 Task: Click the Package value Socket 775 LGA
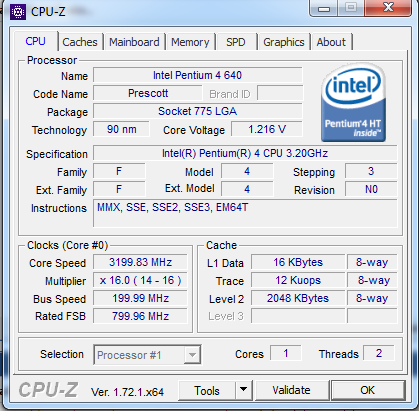pyautogui.click(x=198, y=111)
